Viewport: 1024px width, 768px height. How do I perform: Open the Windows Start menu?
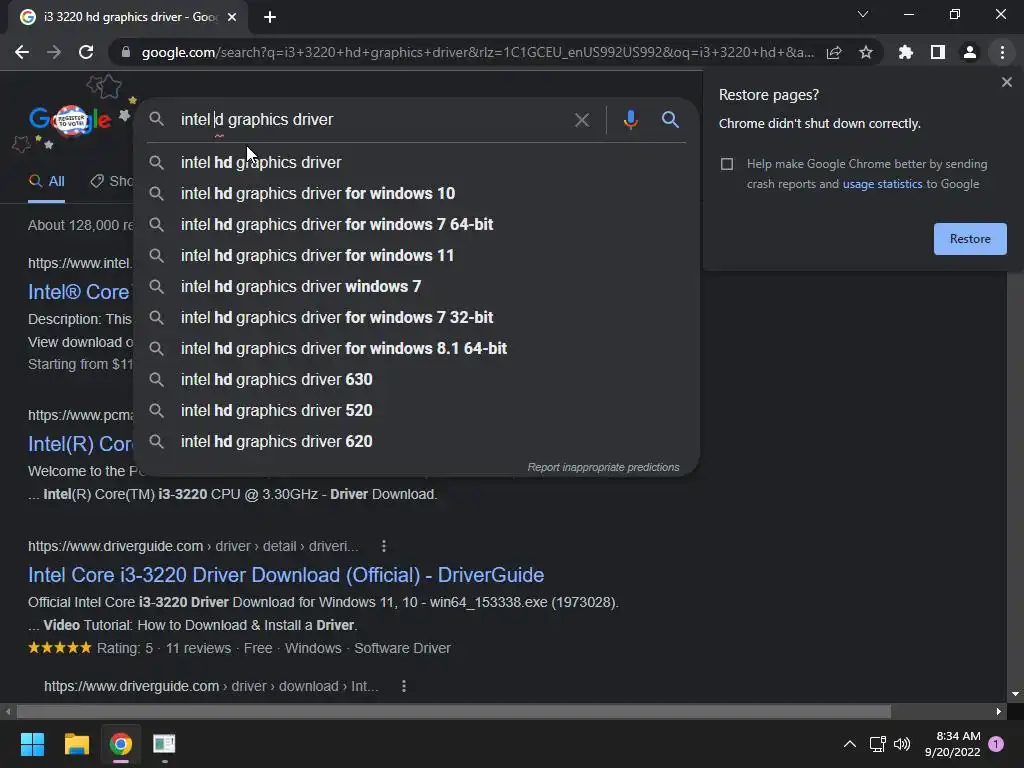pos(32,744)
